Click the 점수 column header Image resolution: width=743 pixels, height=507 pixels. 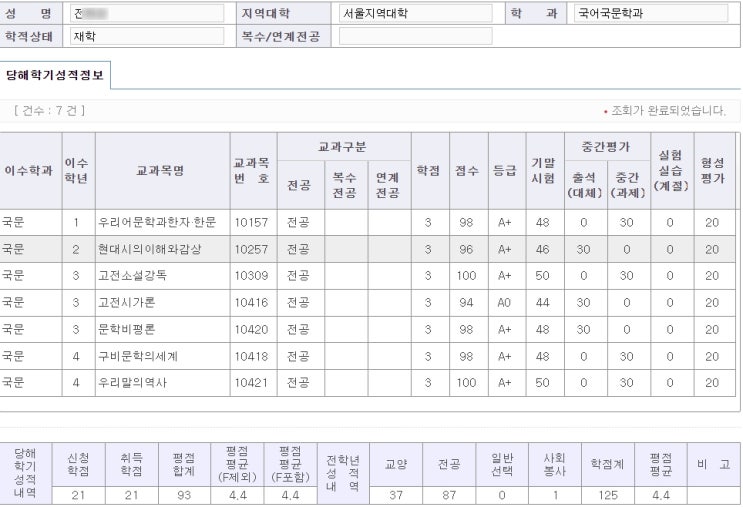(469, 171)
